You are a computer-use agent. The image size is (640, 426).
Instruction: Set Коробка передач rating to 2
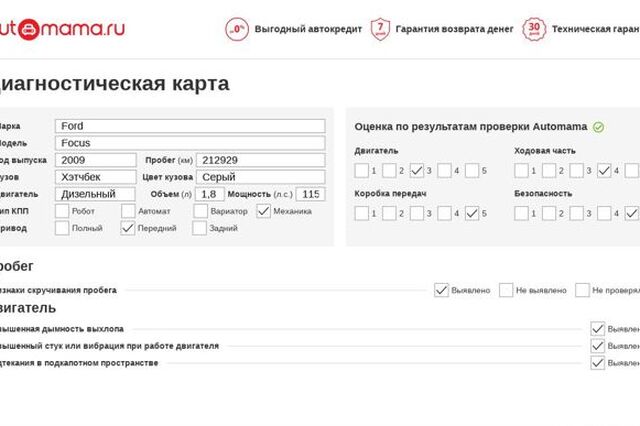click(389, 213)
